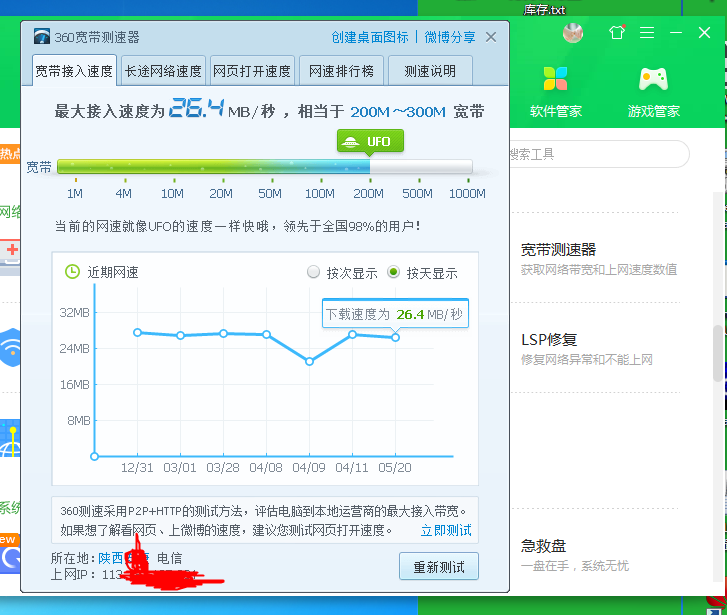Click the 库存.txt desktop file label
Screen dimensions: 727x615
(x=544, y=9)
